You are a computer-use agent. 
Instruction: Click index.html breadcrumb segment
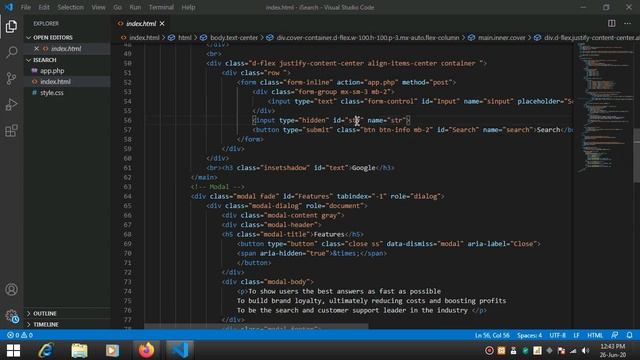[144, 38]
